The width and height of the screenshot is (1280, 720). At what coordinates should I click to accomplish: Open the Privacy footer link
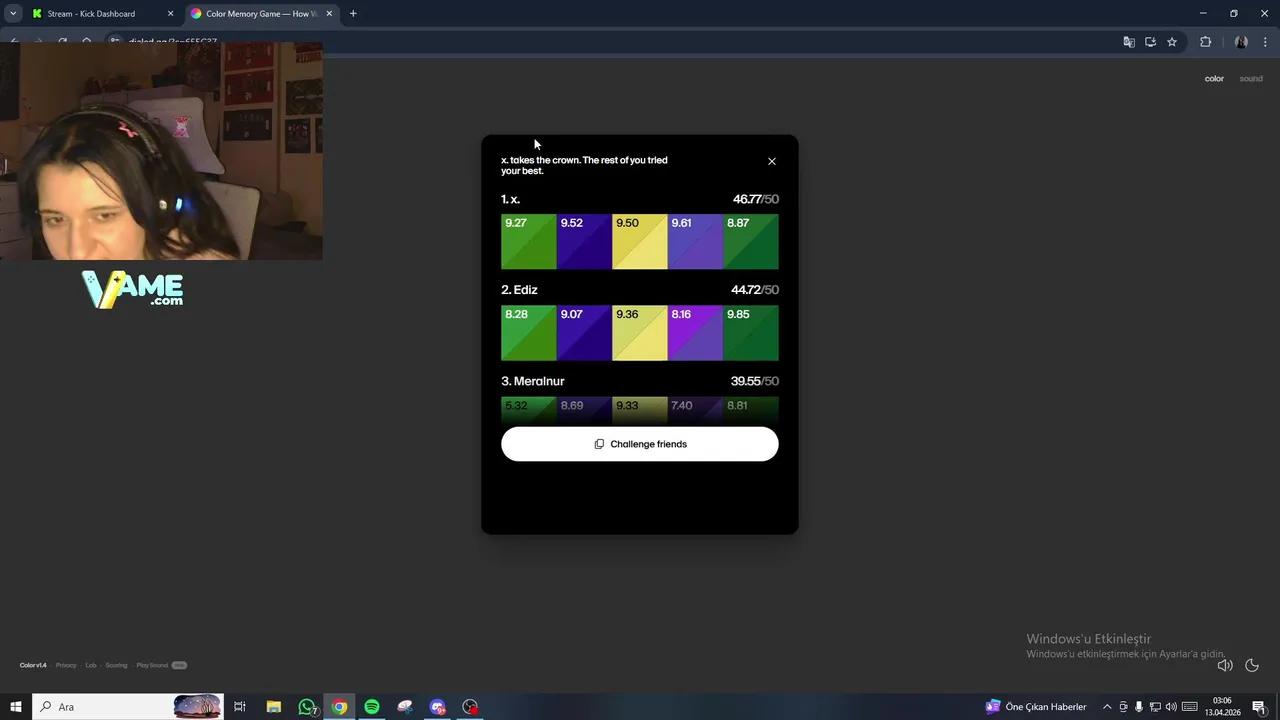pos(66,665)
